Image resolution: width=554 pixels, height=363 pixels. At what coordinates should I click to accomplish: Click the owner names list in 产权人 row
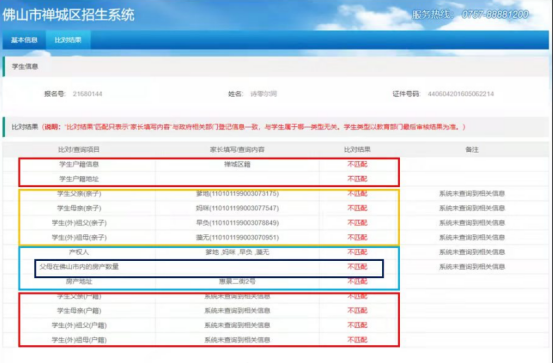coord(237,252)
